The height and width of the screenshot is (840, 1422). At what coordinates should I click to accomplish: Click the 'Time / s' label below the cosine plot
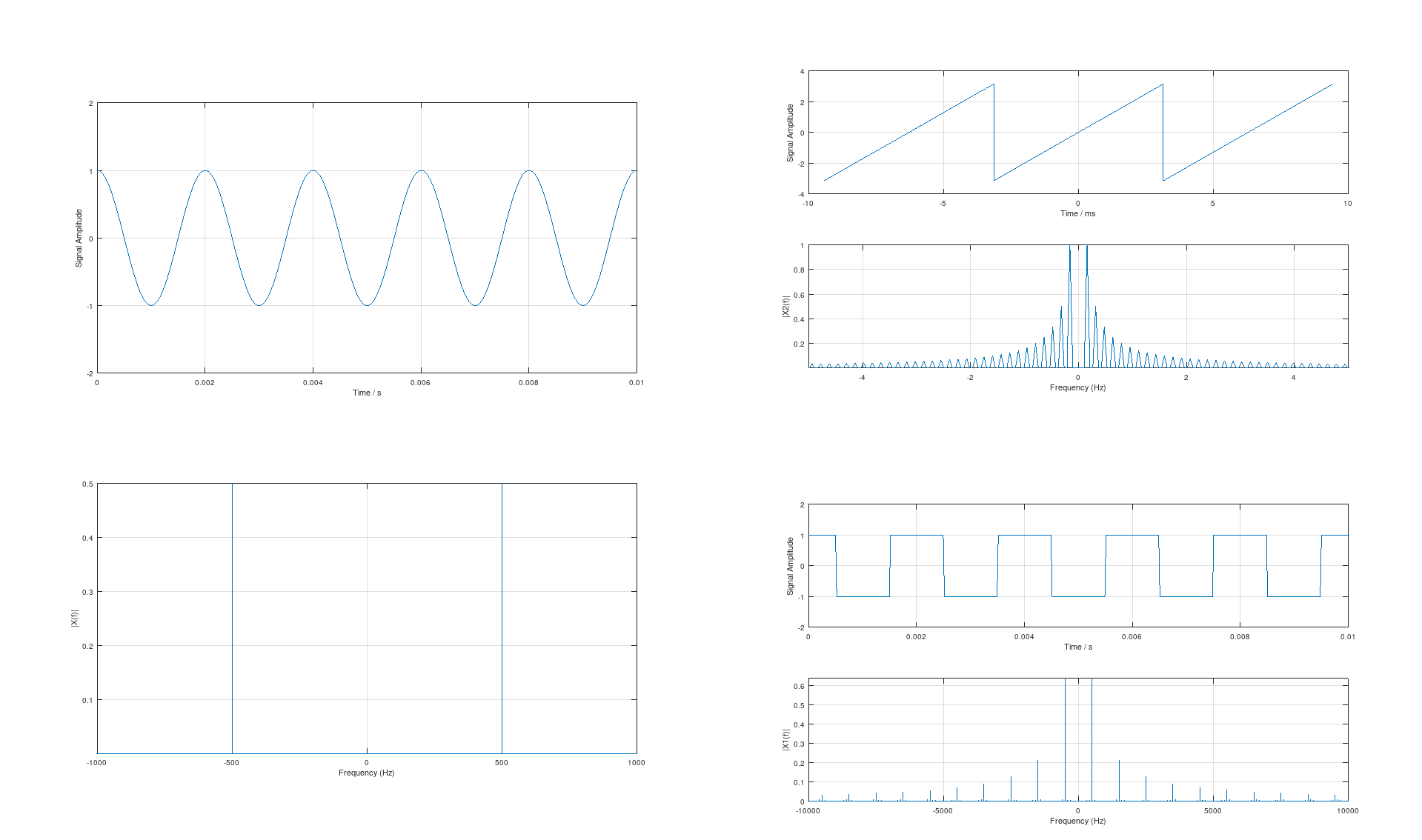367,393
